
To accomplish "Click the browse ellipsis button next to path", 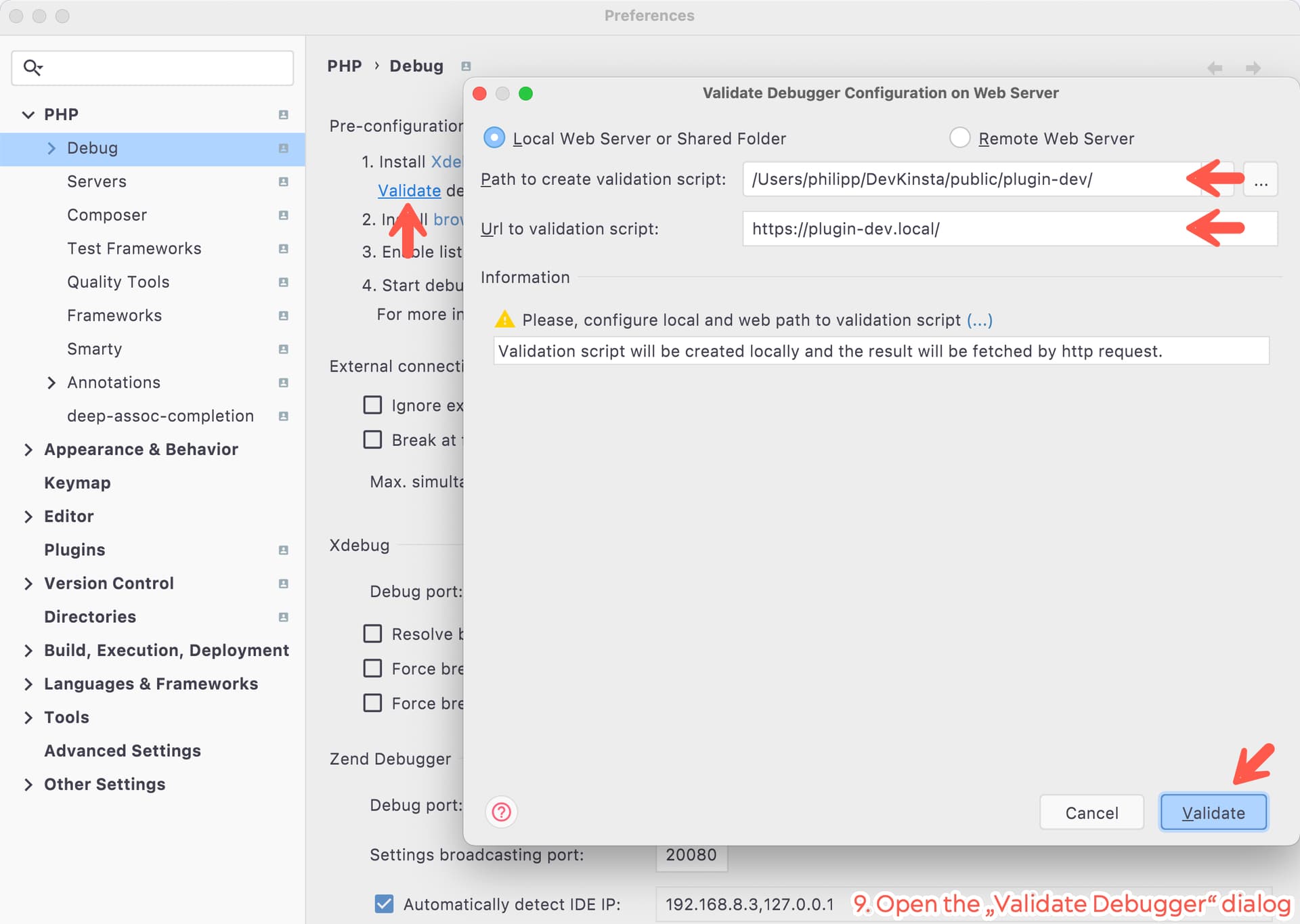I will (1260, 179).
